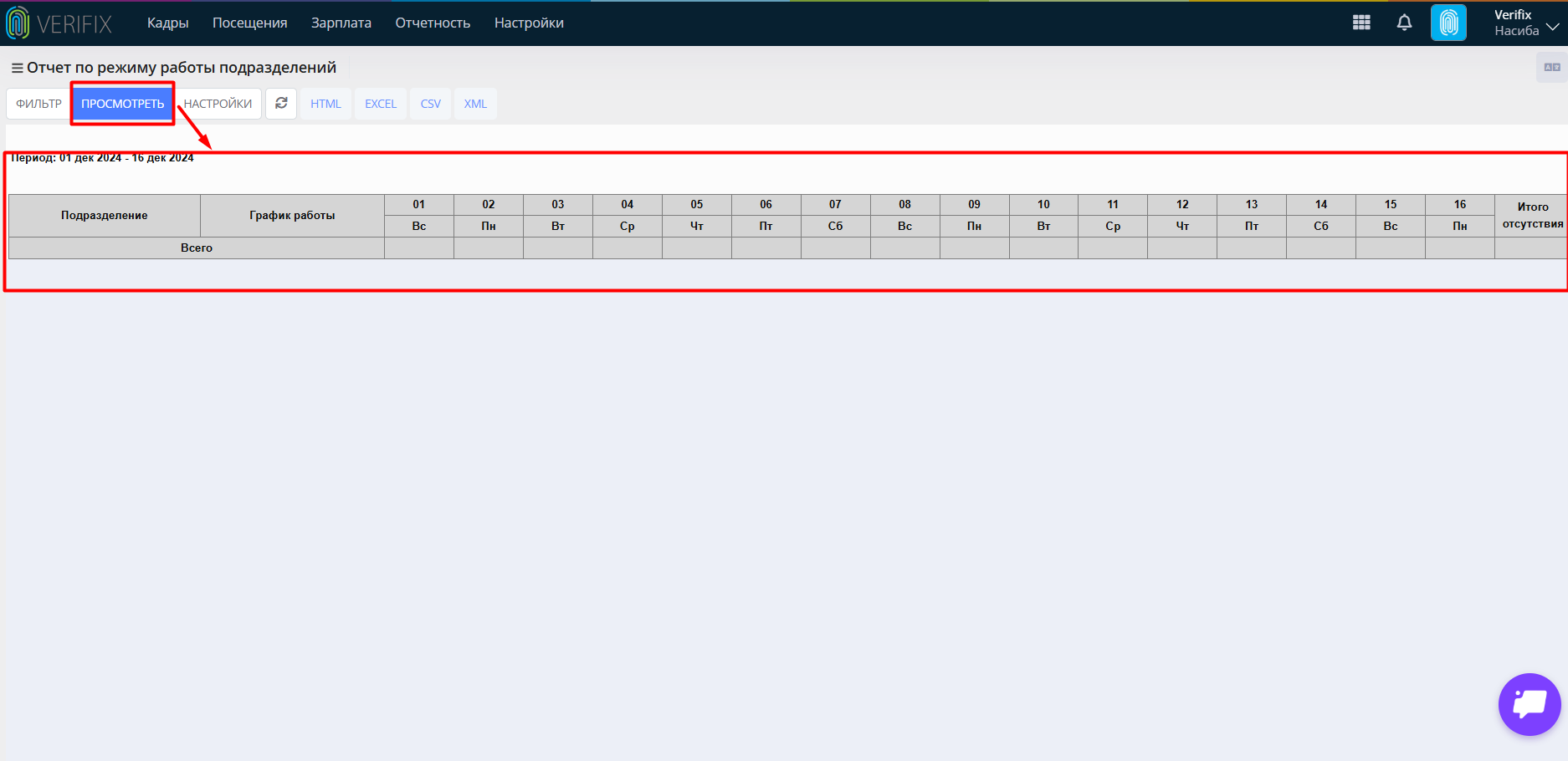Export report as CSV
The image size is (1568, 761).
coord(430,104)
